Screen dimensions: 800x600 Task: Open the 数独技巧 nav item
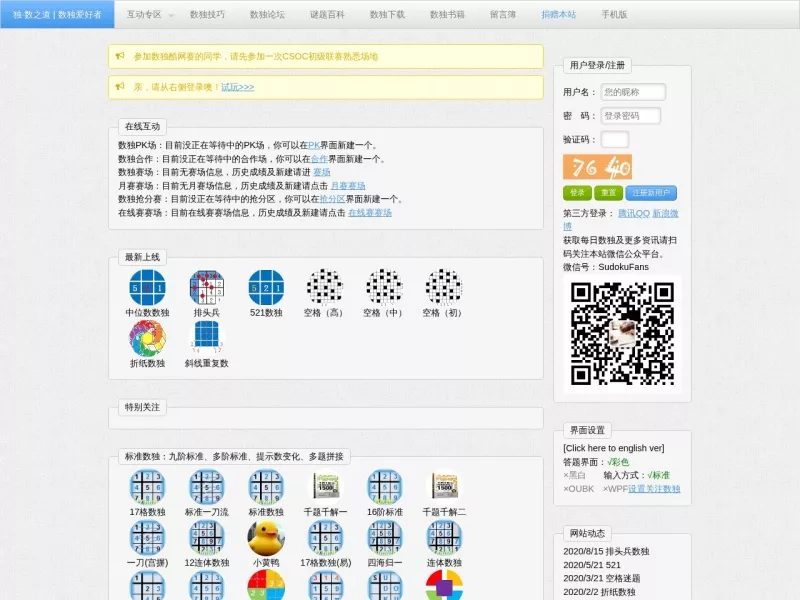pyautogui.click(x=207, y=14)
